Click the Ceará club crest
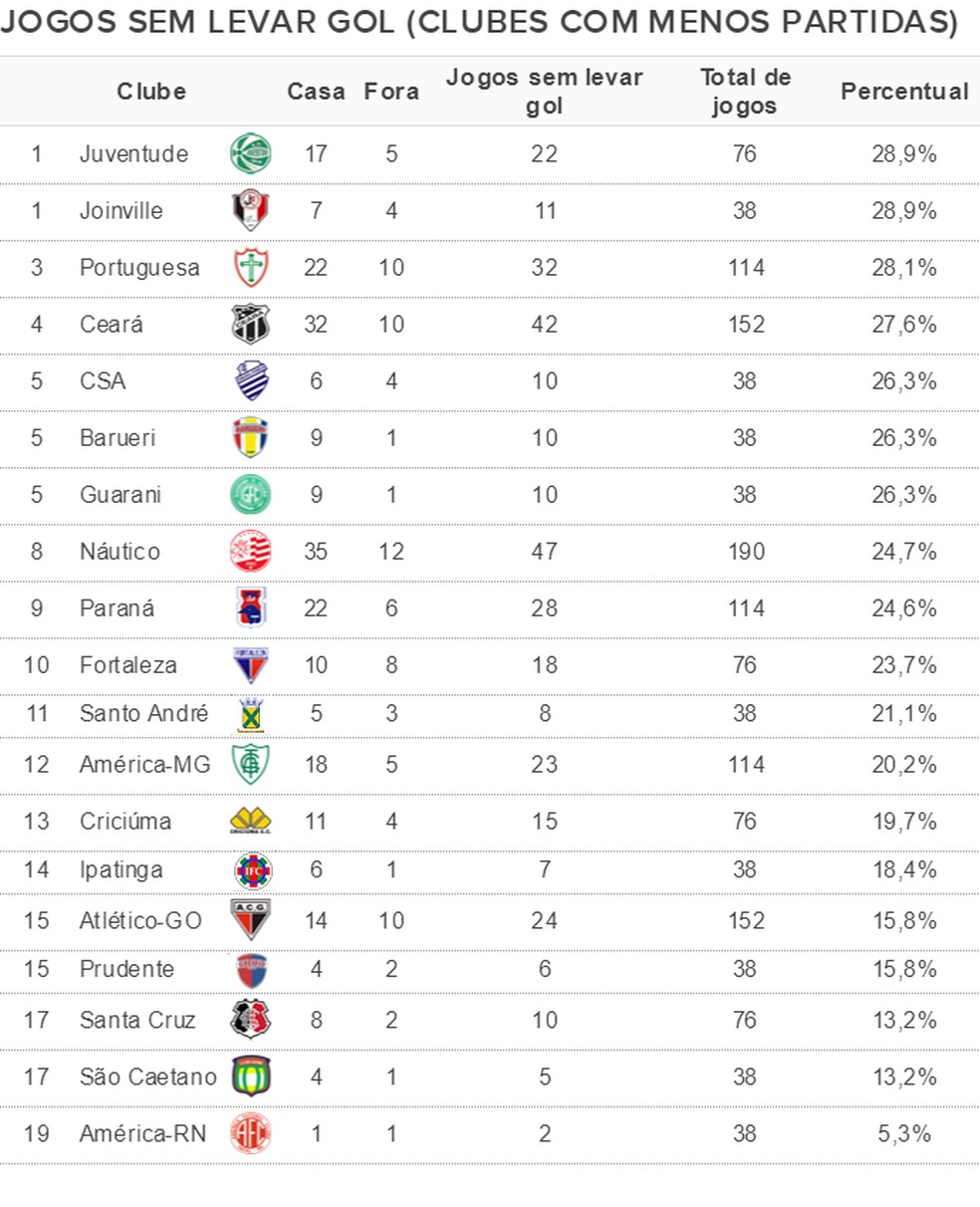Screen dimensions: 980x1207 coord(250,324)
